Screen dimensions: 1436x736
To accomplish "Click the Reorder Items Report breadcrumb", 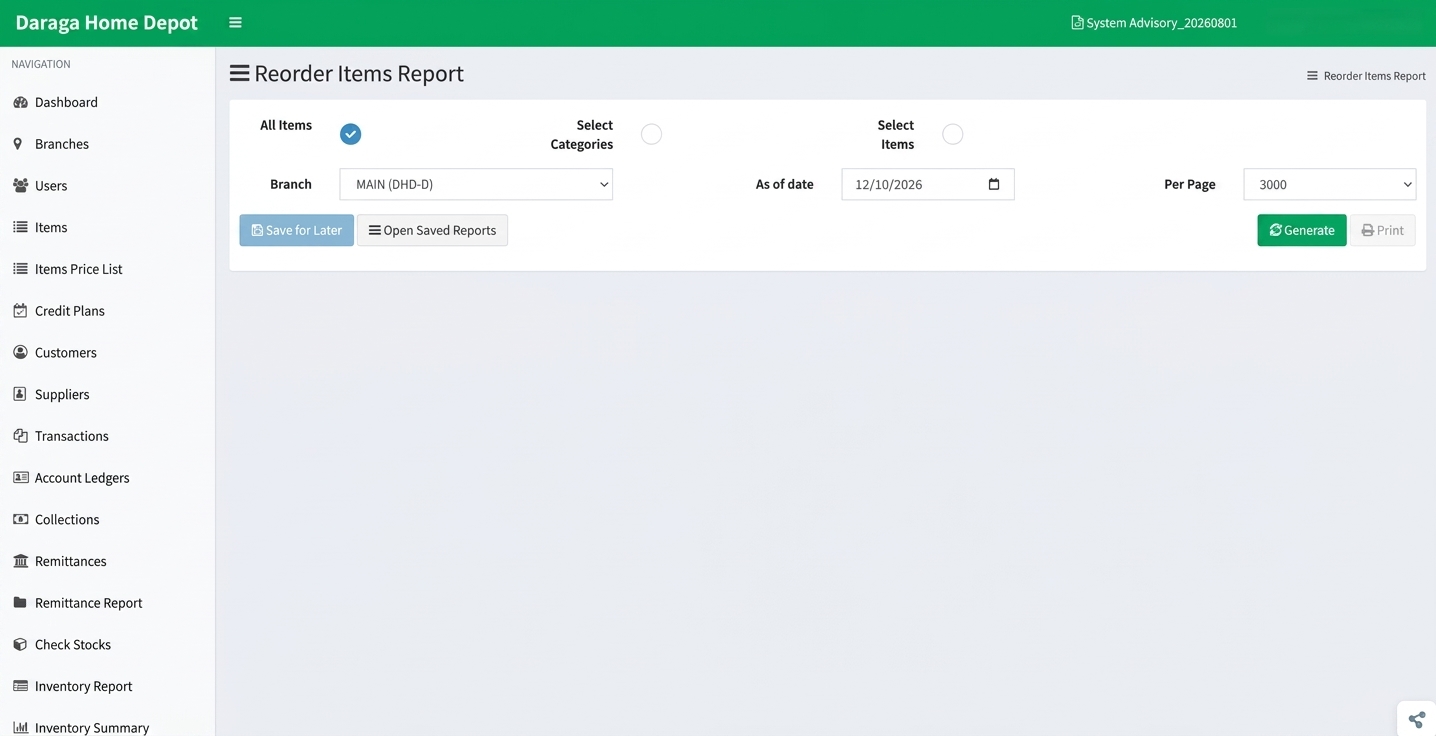I will (x=1366, y=76).
